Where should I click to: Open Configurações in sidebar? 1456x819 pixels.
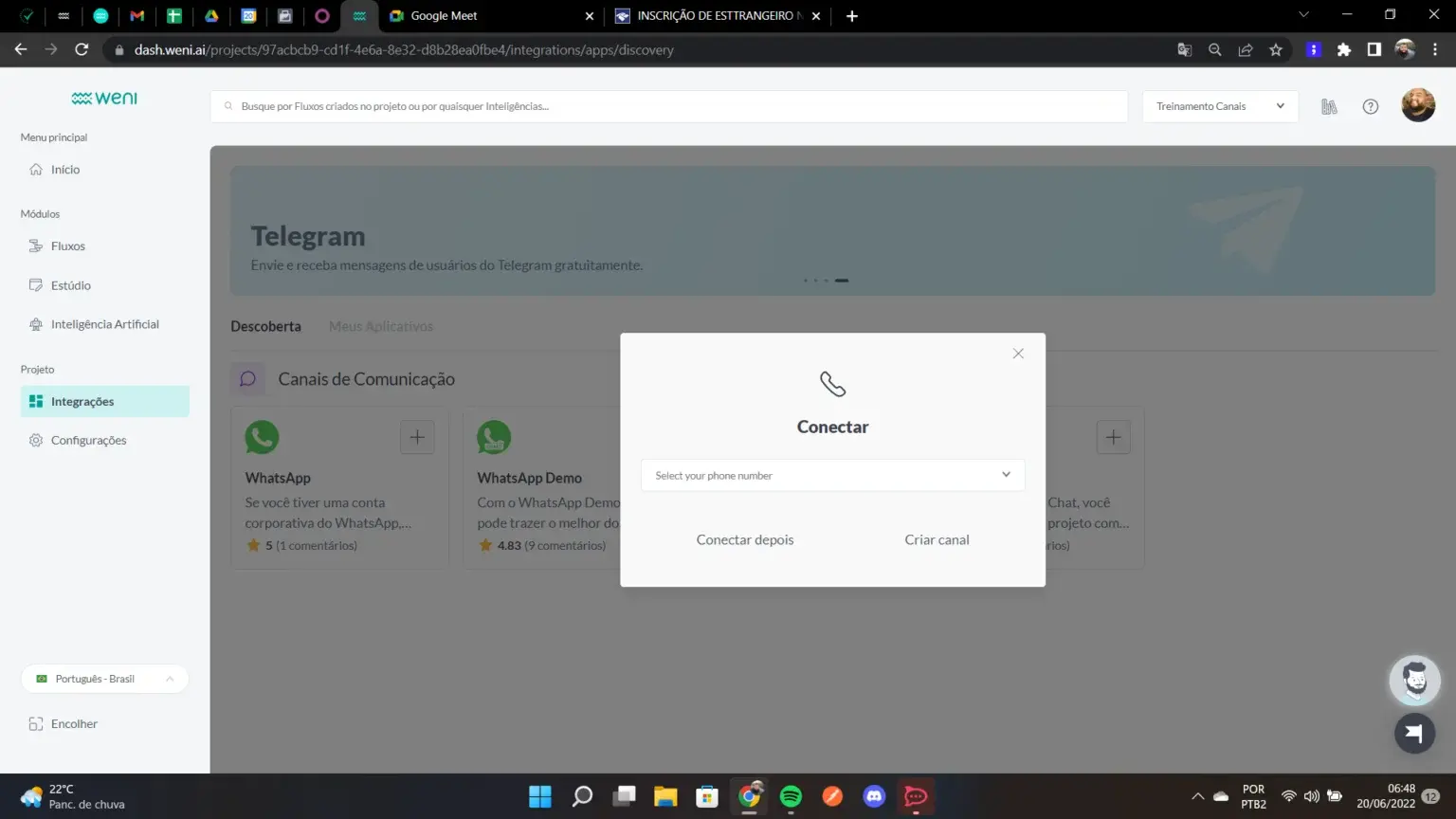point(88,441)
